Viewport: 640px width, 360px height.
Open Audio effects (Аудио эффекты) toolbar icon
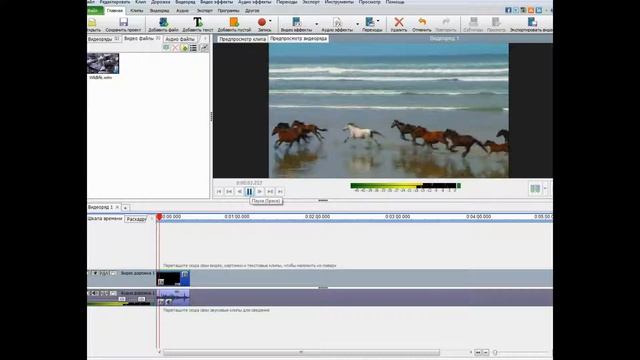337,22
